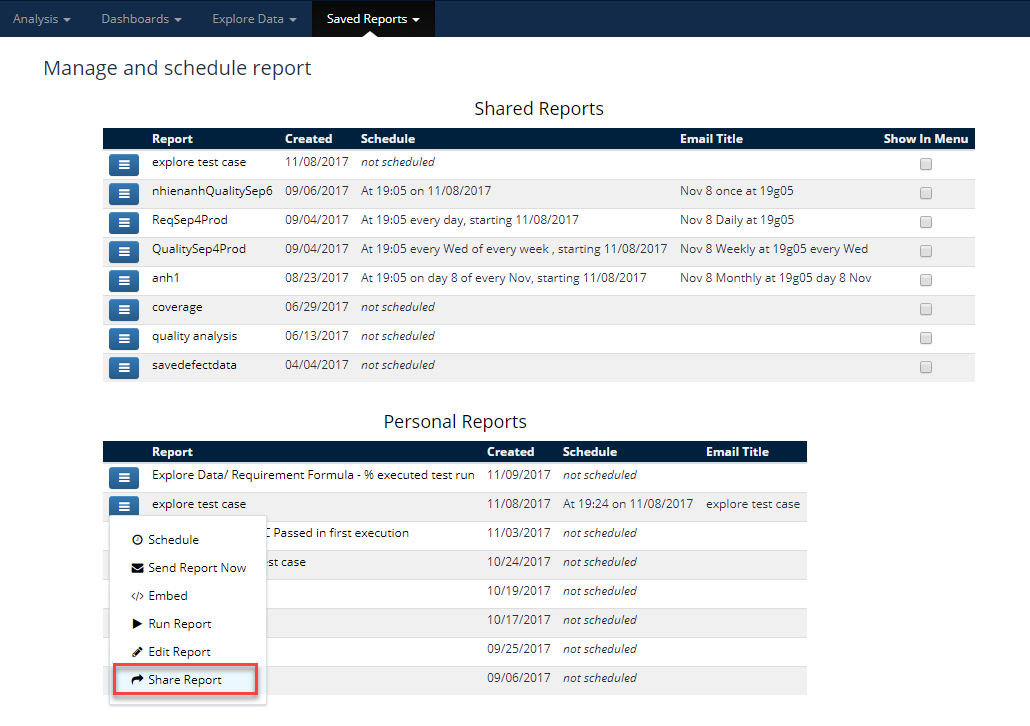The height and width of the screenshot is (726, 1030).
Task: Click the envelope icon for Send Report Now
Action: 137,568
